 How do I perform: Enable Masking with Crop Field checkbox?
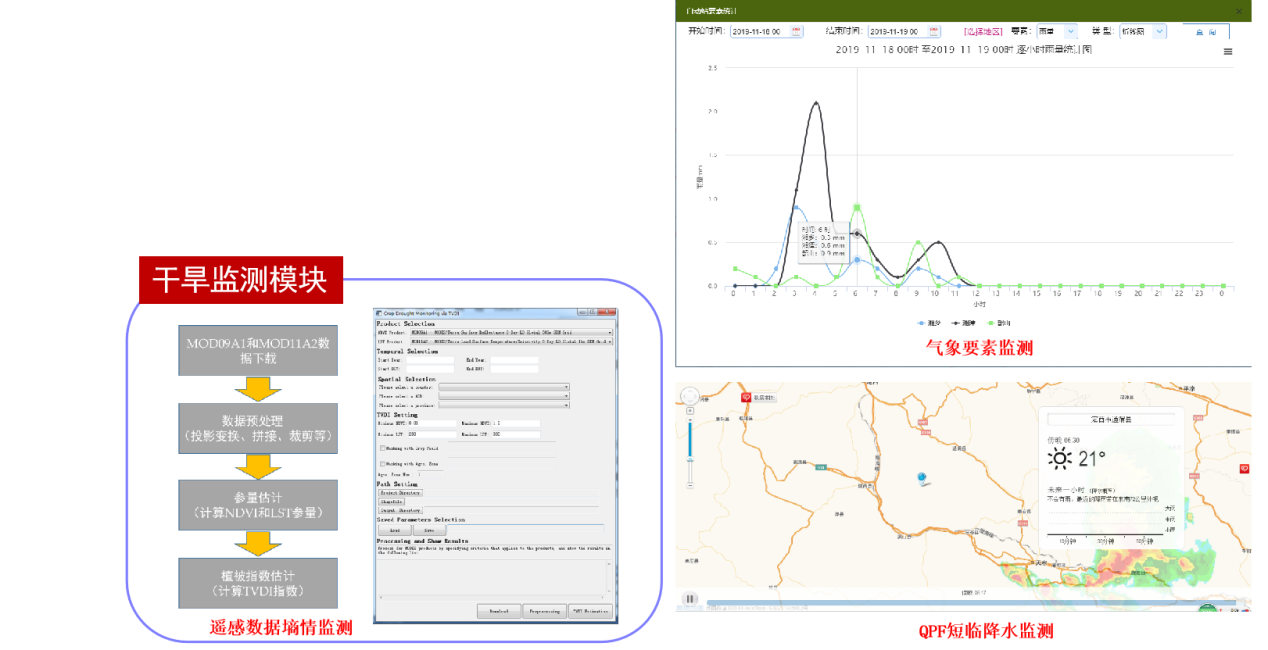click(383, 448)
